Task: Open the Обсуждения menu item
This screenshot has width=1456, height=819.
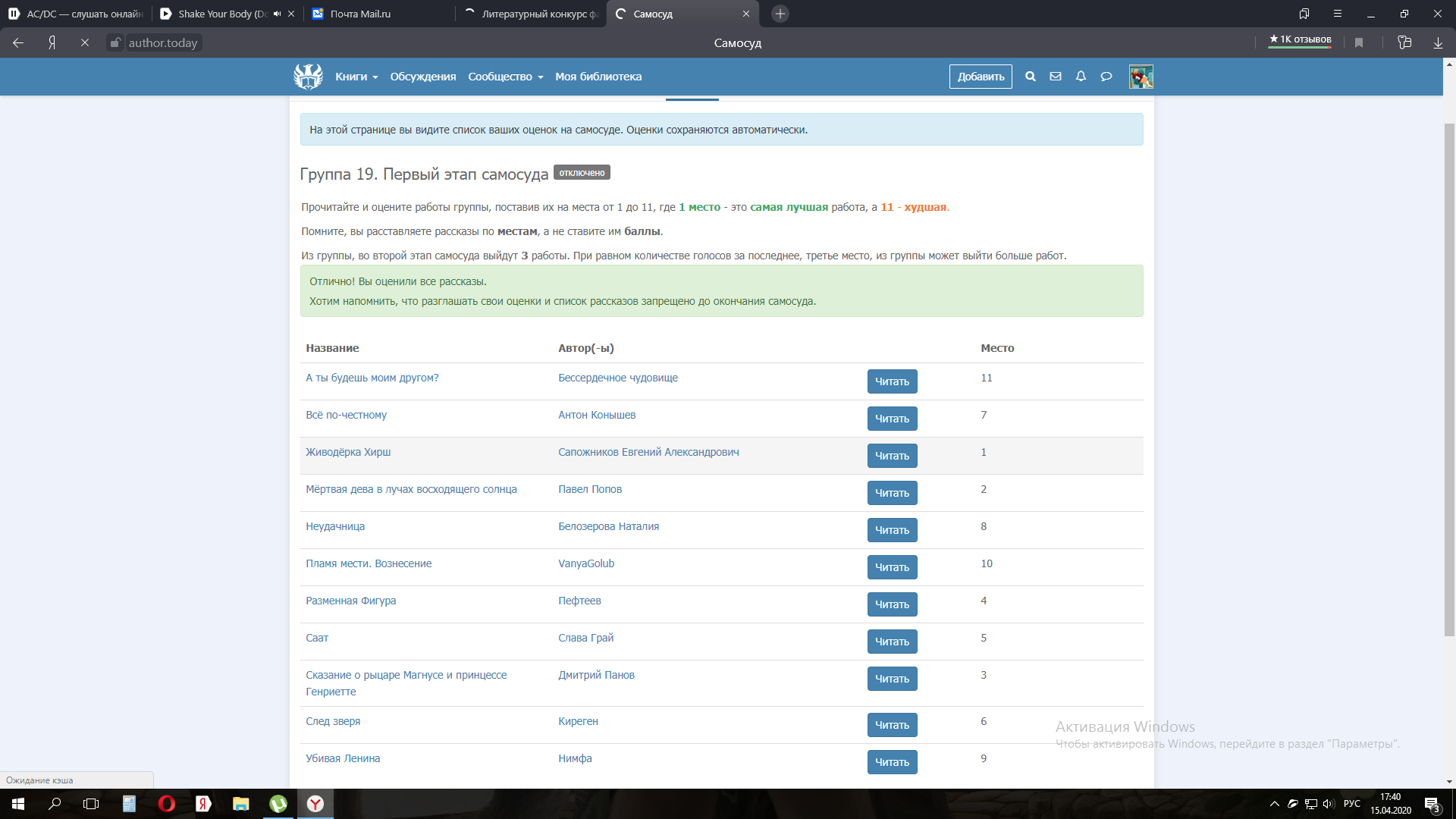Action: 422,77
